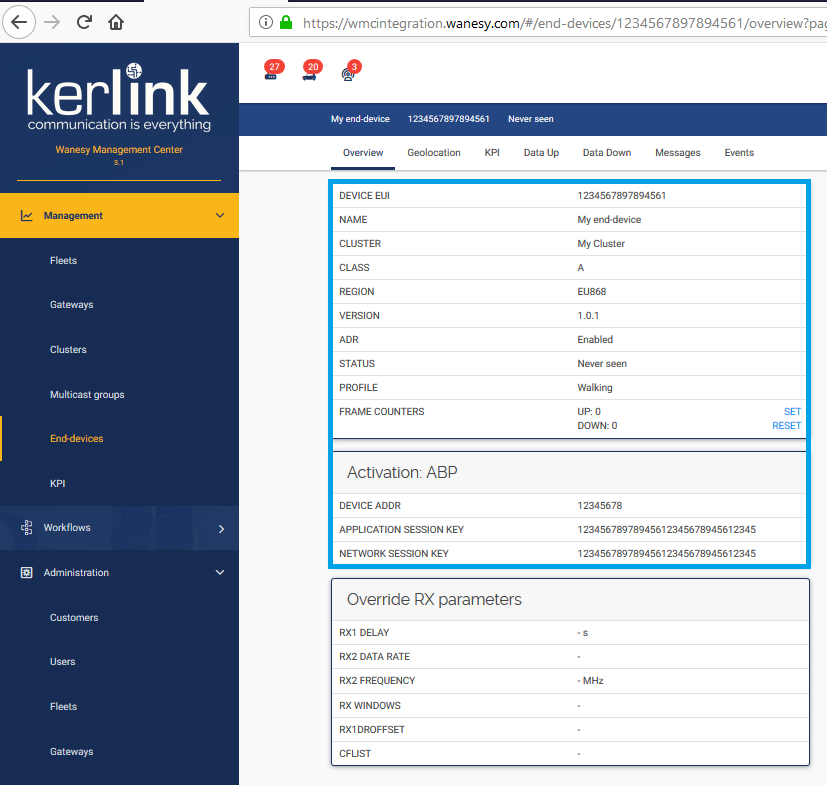Viewport: 827px width, 785px height.
Task: Click the Management chart icon in sidebar
Action: (x=27, y=216)
